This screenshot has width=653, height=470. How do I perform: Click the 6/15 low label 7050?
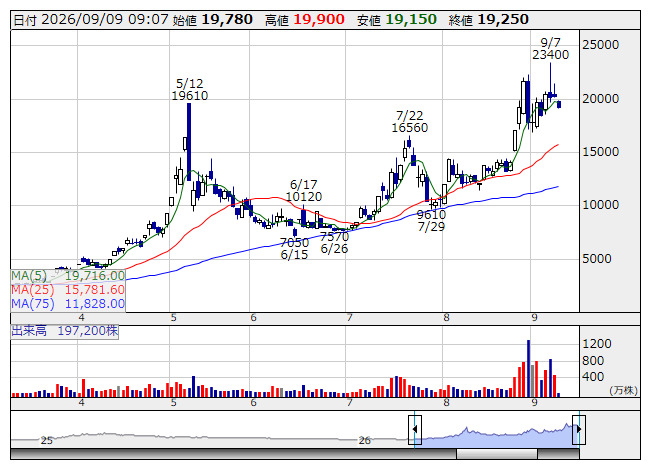[x=294, y=242]
